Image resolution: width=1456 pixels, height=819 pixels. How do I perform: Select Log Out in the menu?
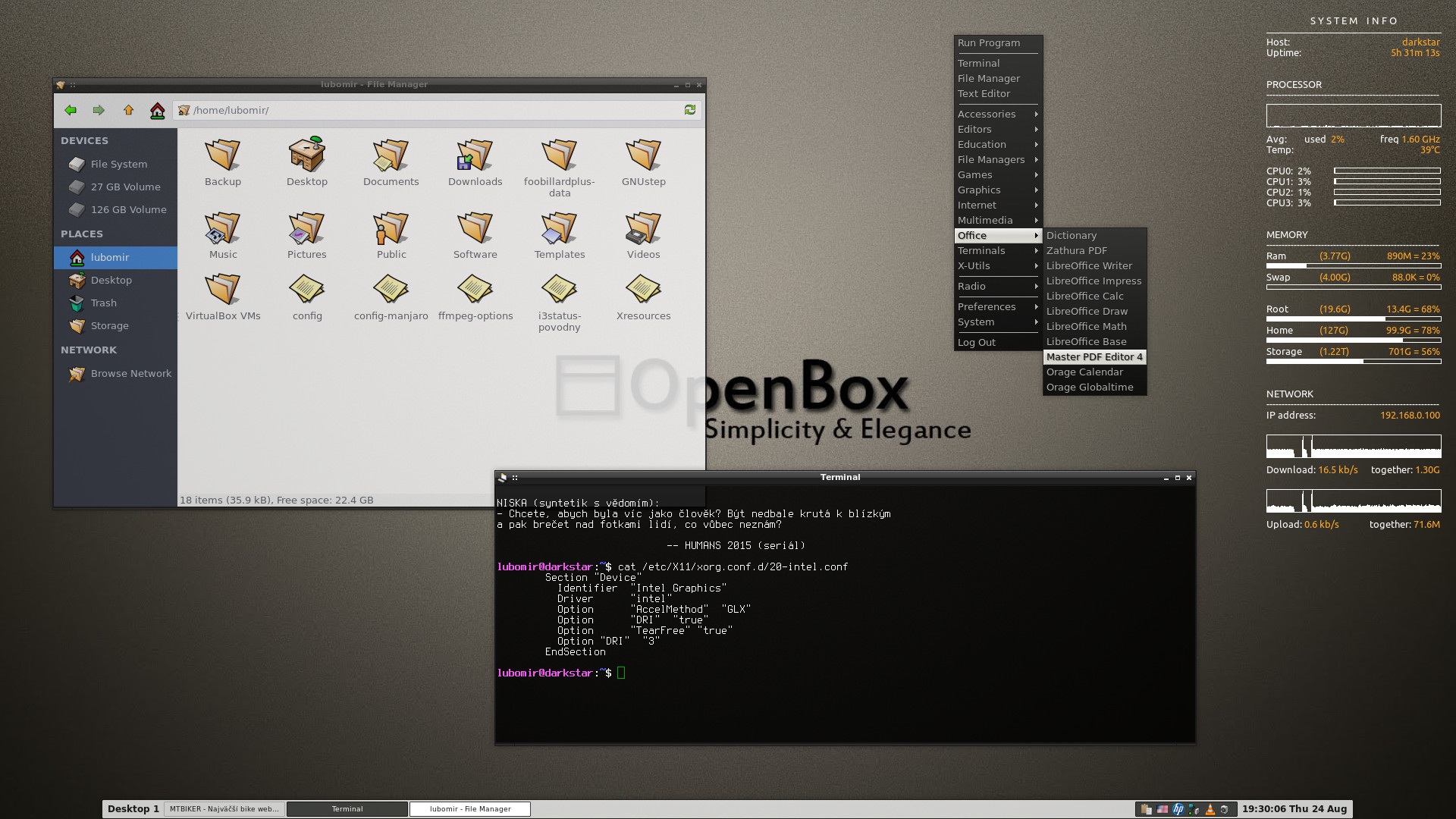pyautogui.click(x=998, y=342)
